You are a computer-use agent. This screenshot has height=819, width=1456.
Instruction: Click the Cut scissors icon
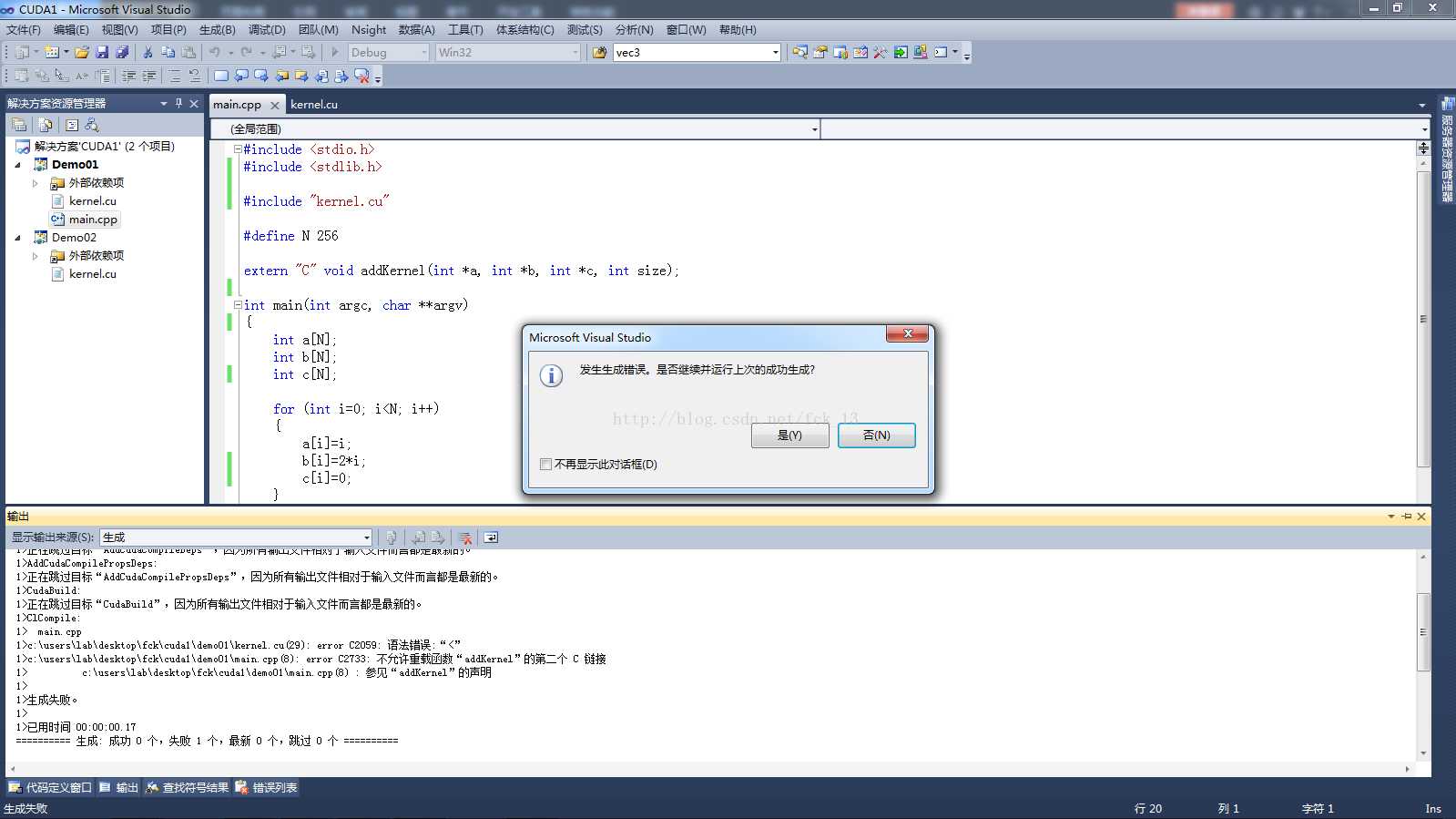pos(148,53)
